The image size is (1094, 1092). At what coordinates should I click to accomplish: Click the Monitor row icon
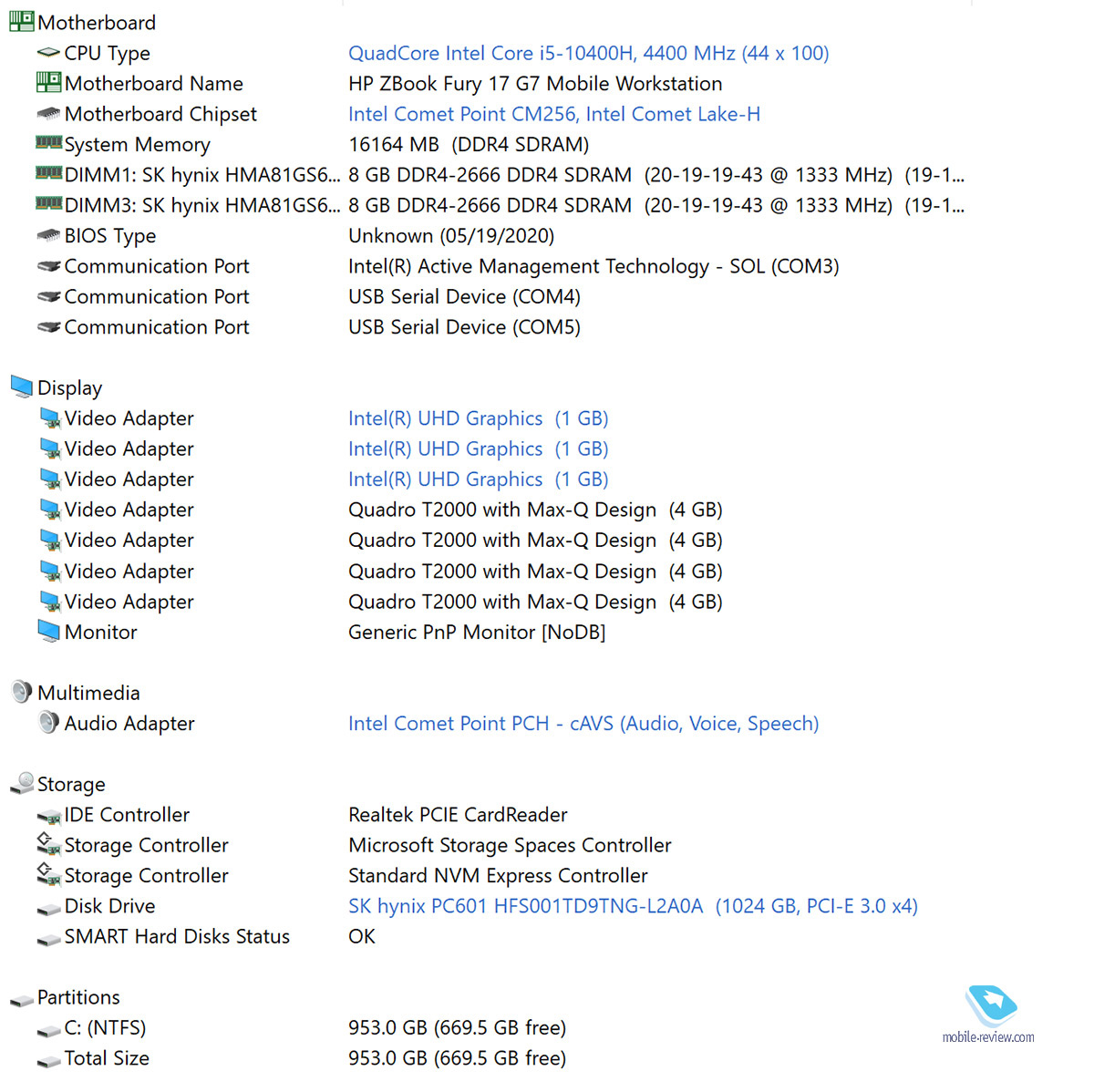(49, 631)
